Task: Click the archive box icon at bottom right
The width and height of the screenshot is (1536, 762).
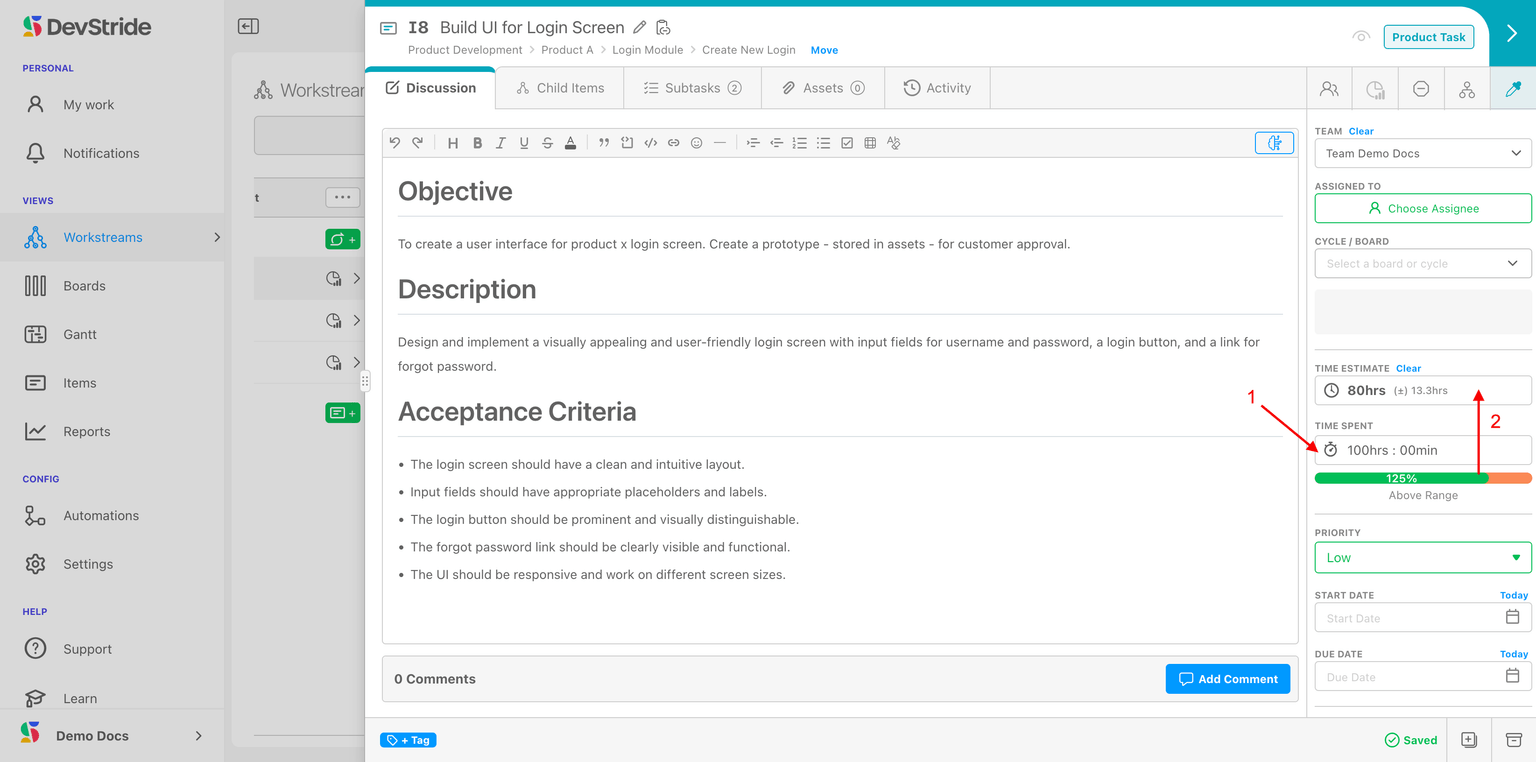Action: (1513, 740)
